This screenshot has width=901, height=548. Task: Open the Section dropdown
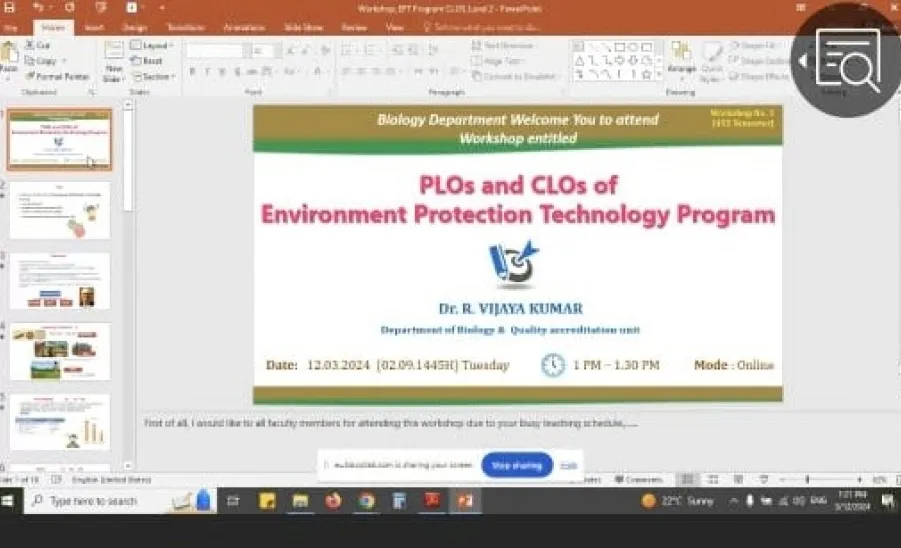154,76
